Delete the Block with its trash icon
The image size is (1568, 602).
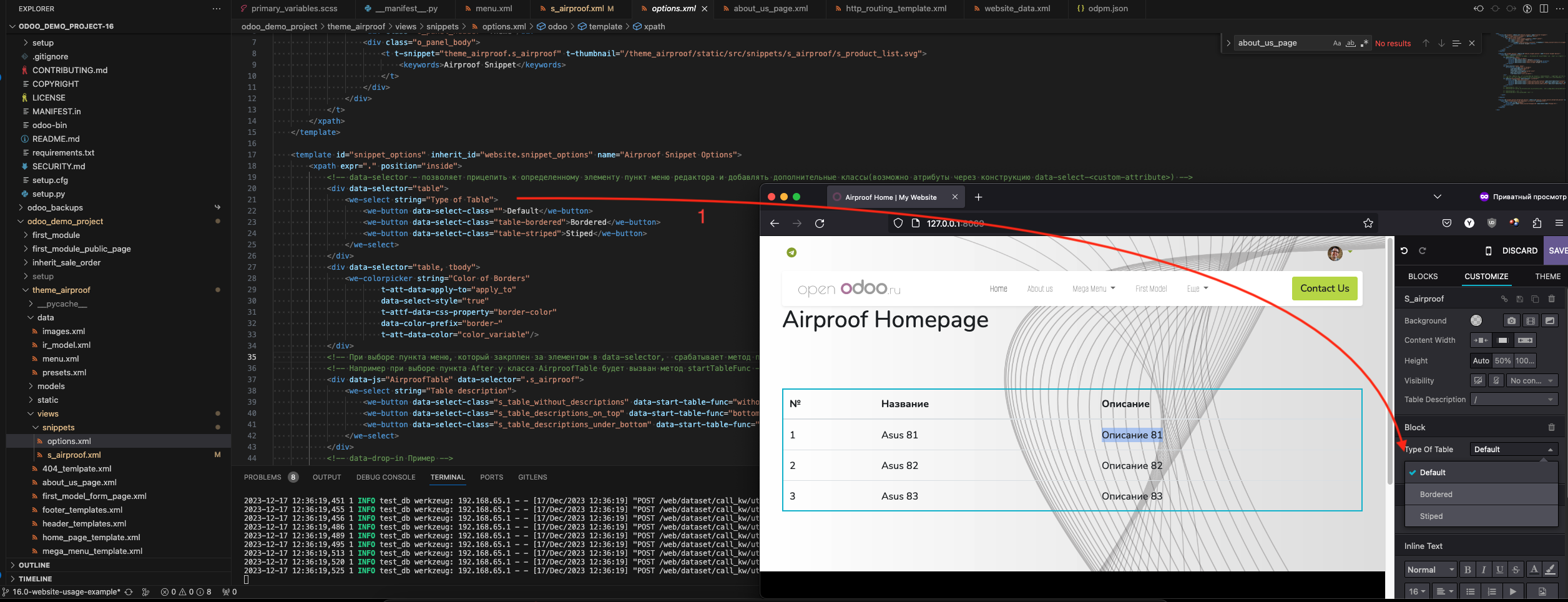(1551, 427)
